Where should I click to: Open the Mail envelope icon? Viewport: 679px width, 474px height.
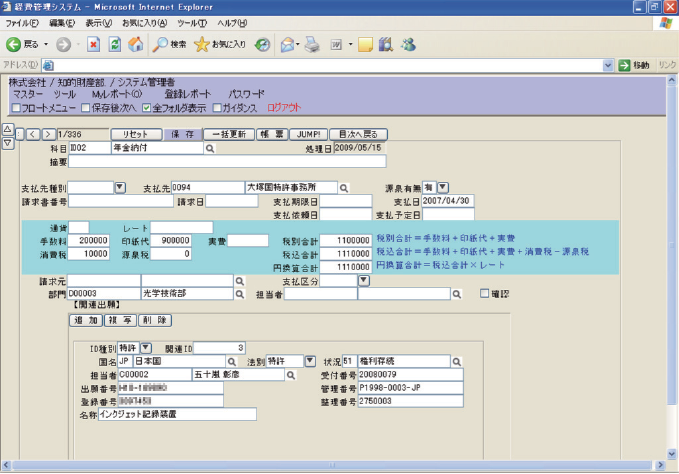click(287, 44)
